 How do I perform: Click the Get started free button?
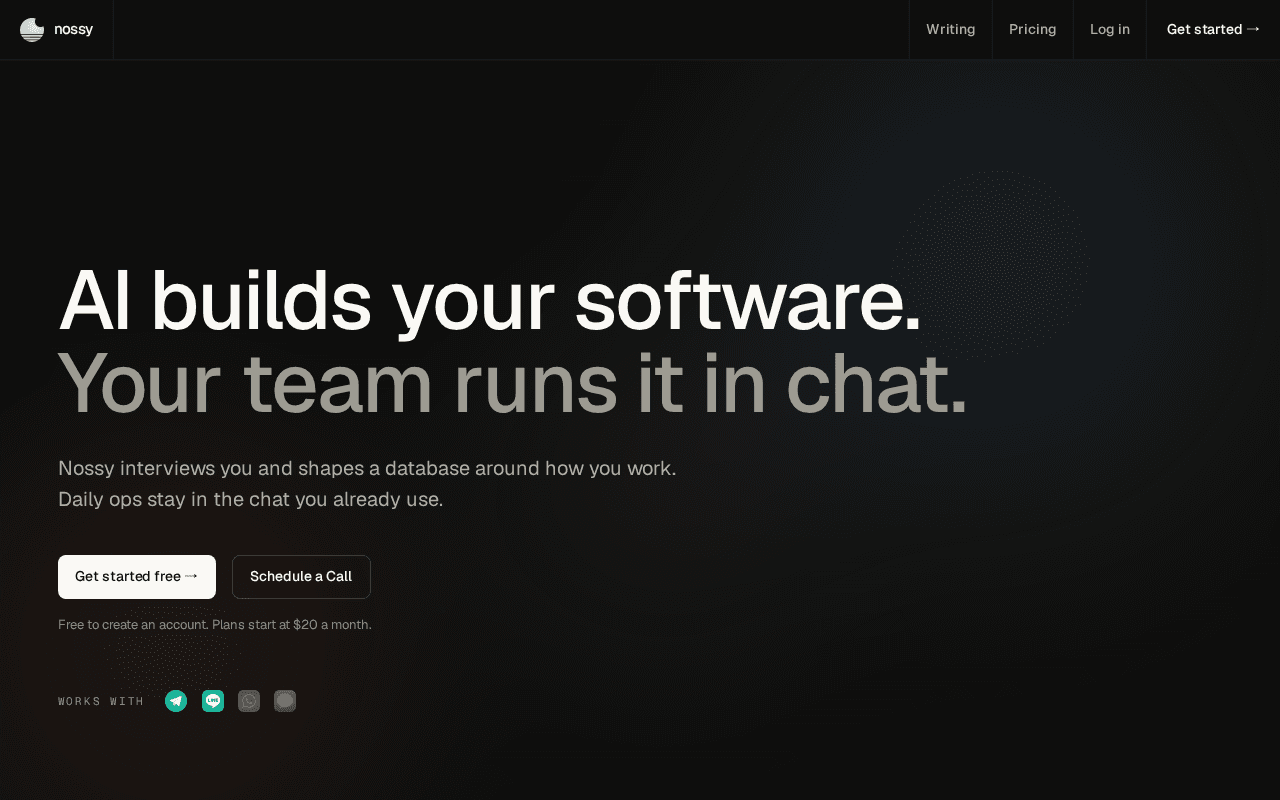tap(137, 577)
